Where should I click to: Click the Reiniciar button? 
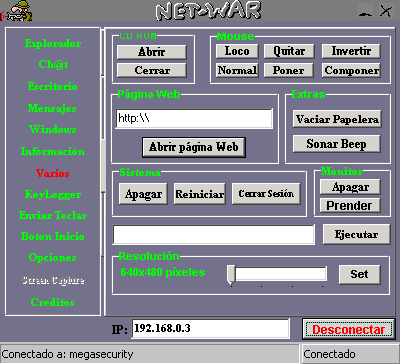pos(200,194)
